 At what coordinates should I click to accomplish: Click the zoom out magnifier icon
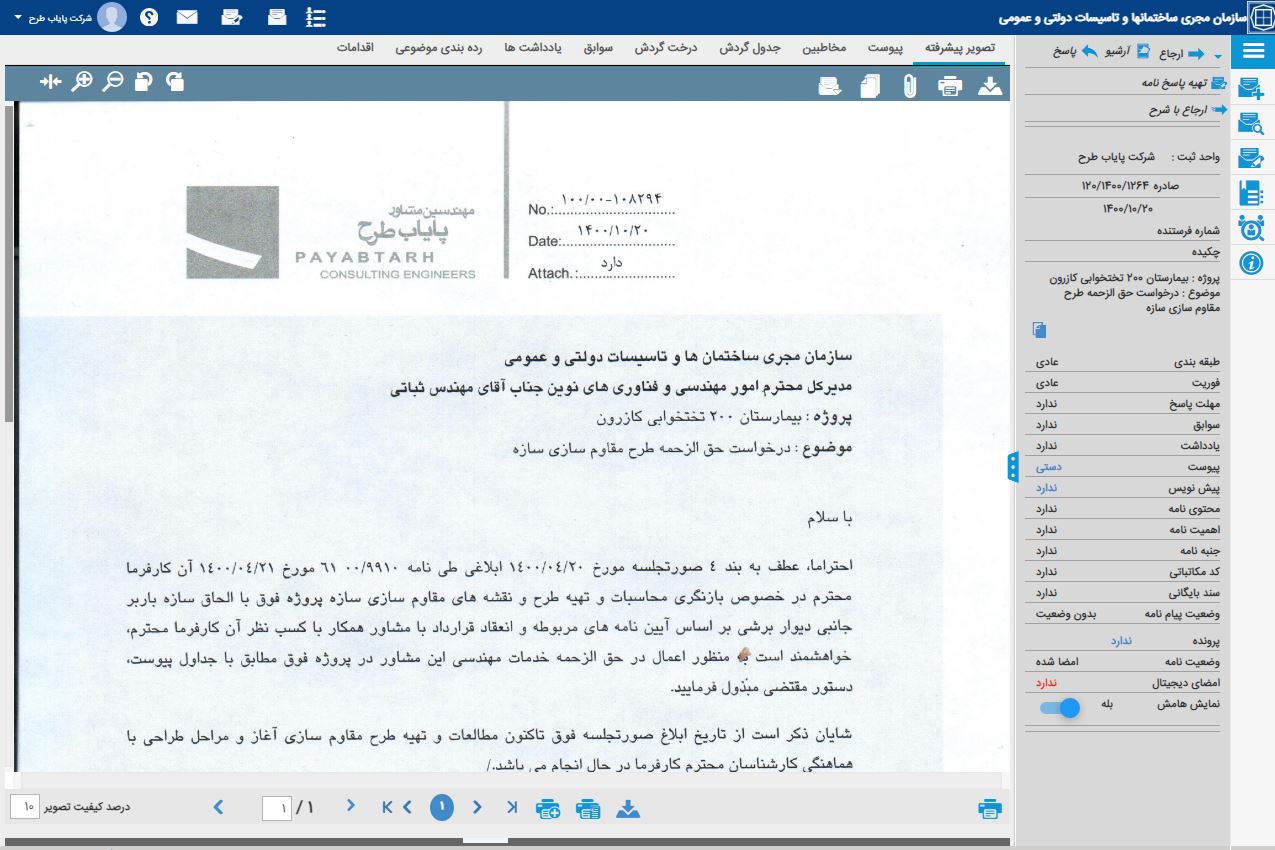(113, 81)
